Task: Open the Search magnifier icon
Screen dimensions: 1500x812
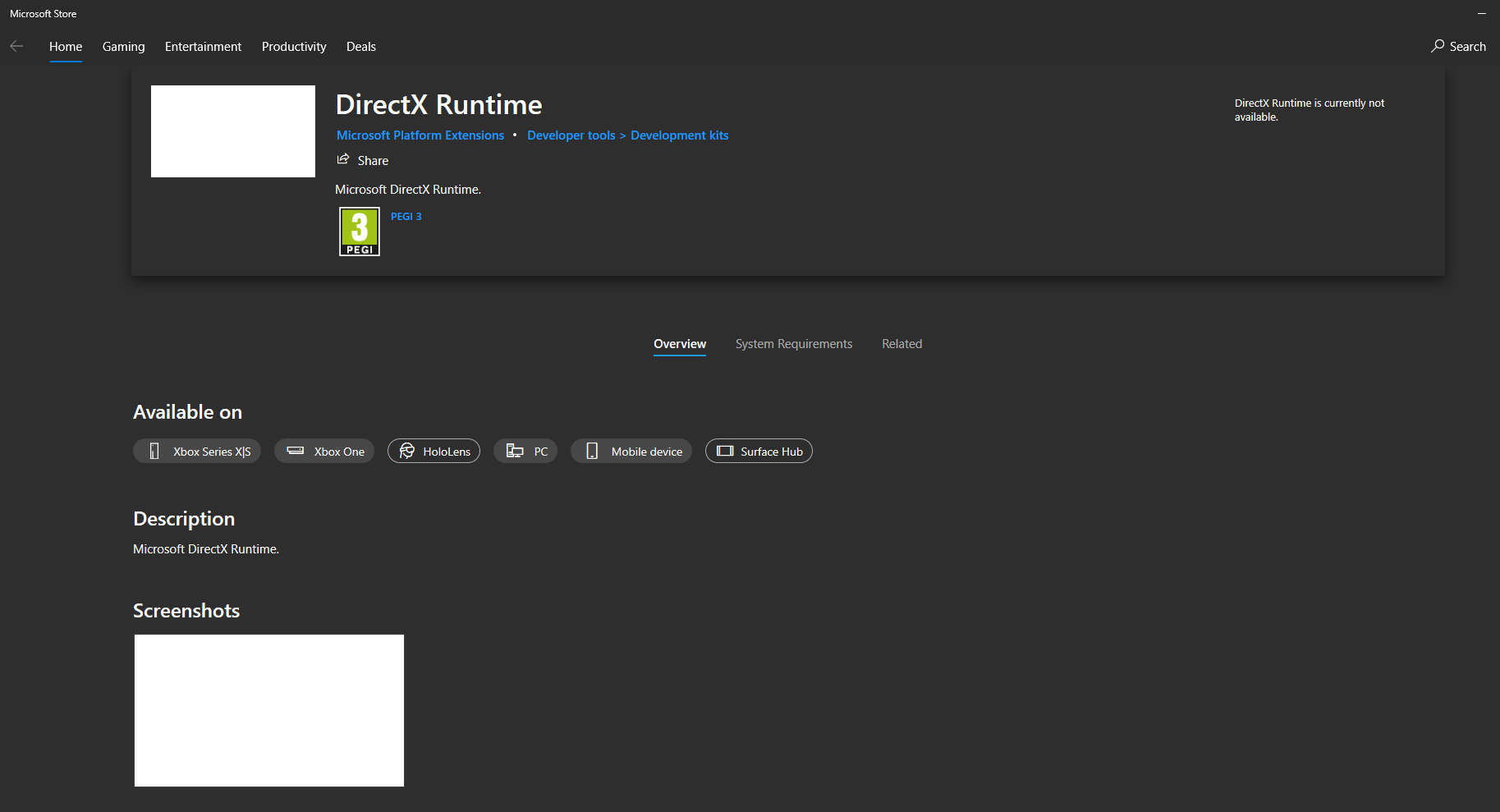Action: coord(1438,46)
